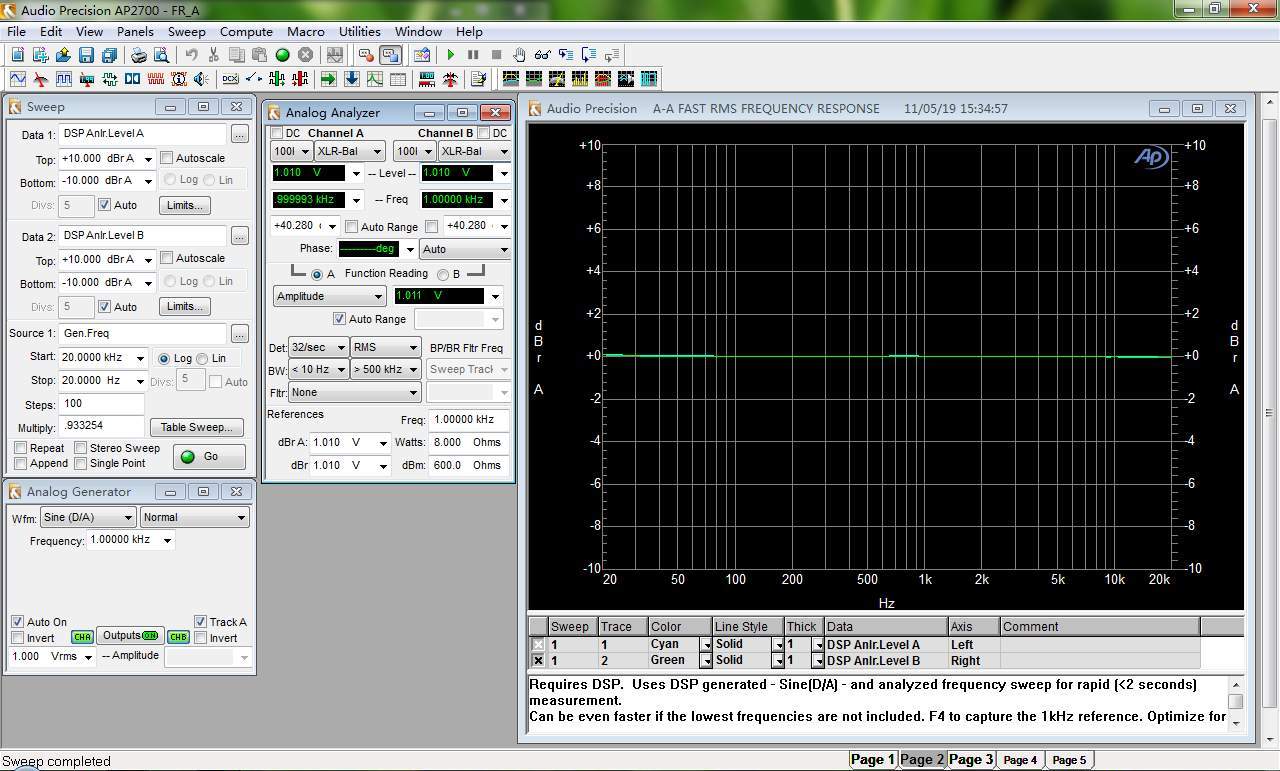Click the Undo toolbar icon
This screenshot has width=1280, height=771.
point(191,55)
